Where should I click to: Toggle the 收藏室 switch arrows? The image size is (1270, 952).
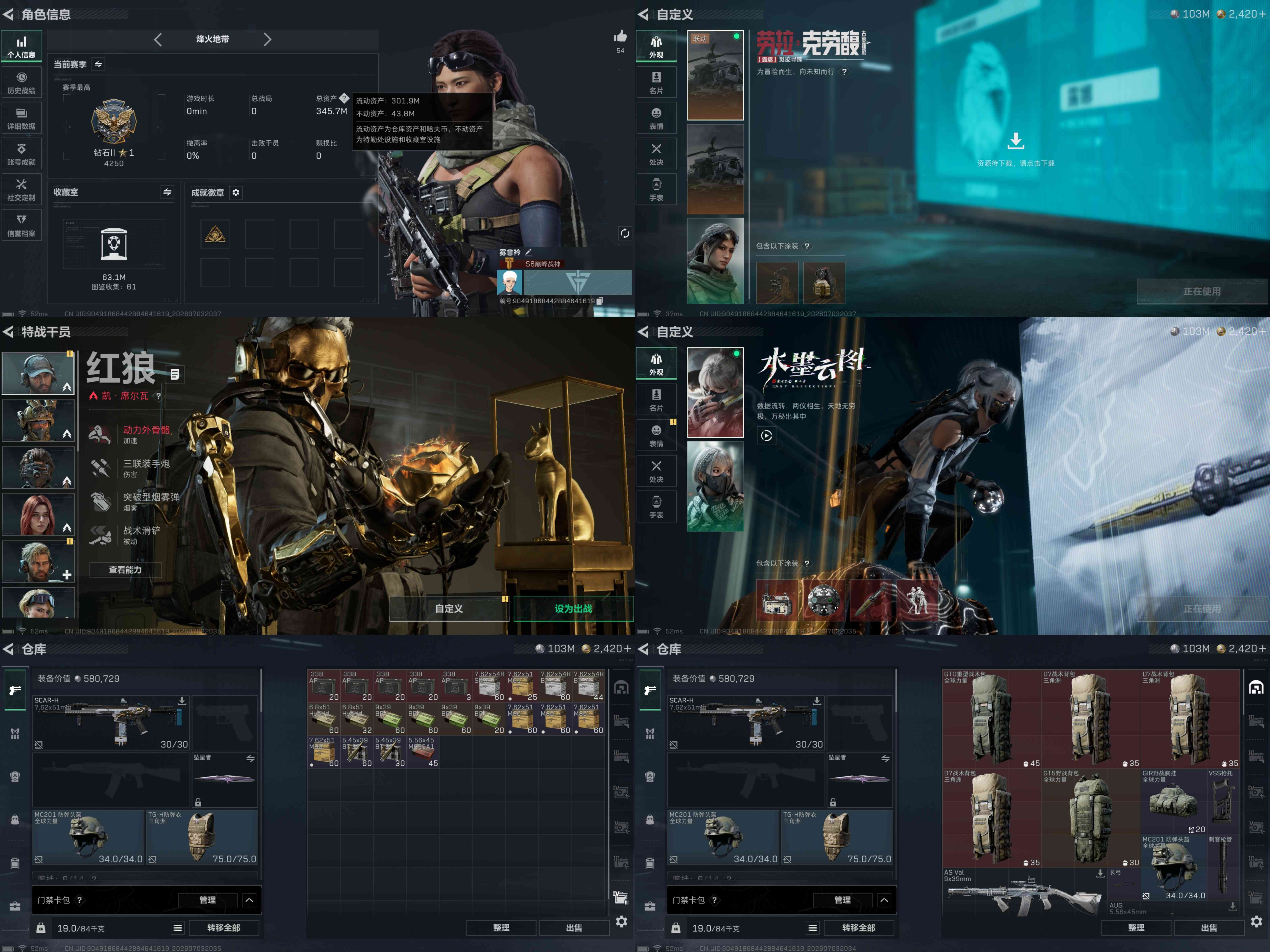(167, 192)
